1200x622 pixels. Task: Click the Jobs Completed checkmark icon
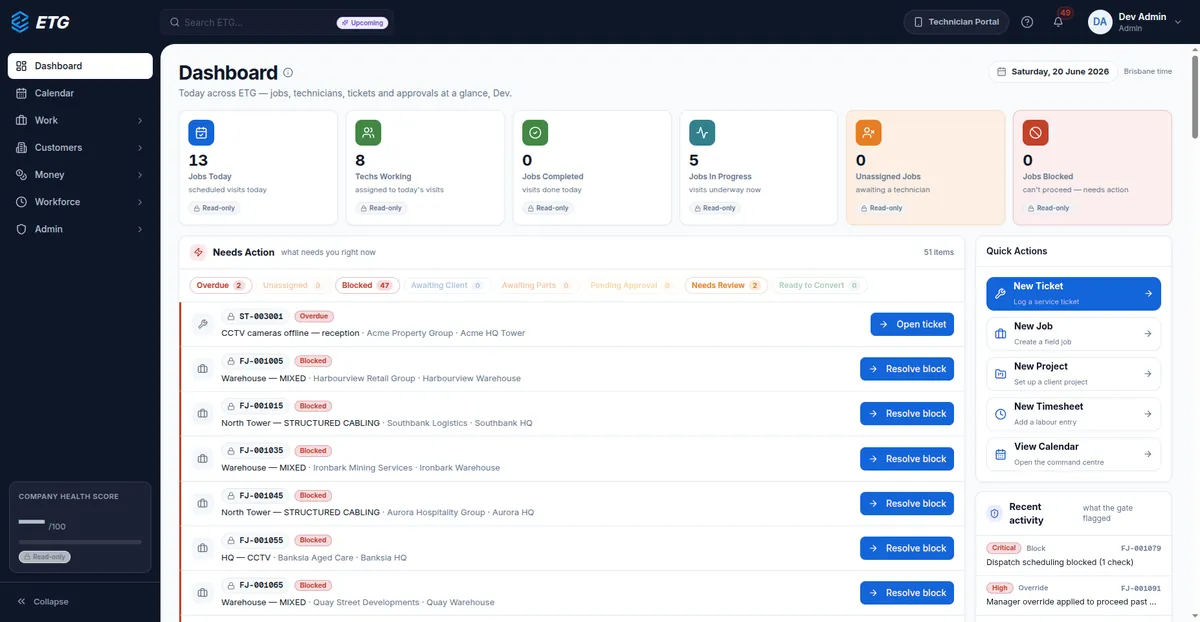coord(535,132)
